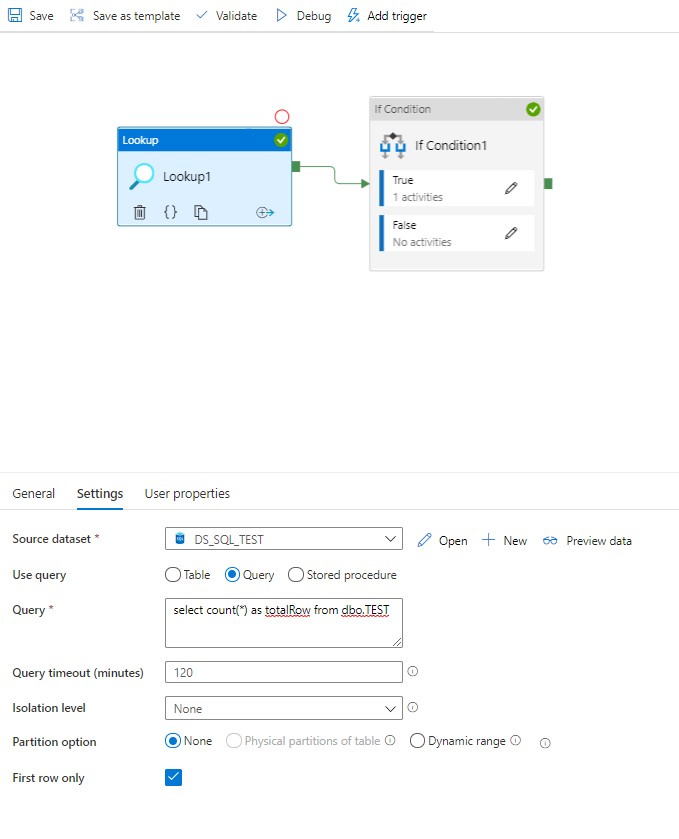The height and width of the screenshot is (839, 679).
Task: Select the Lookup1 magnifier icon
Action: tap(142, 177)
